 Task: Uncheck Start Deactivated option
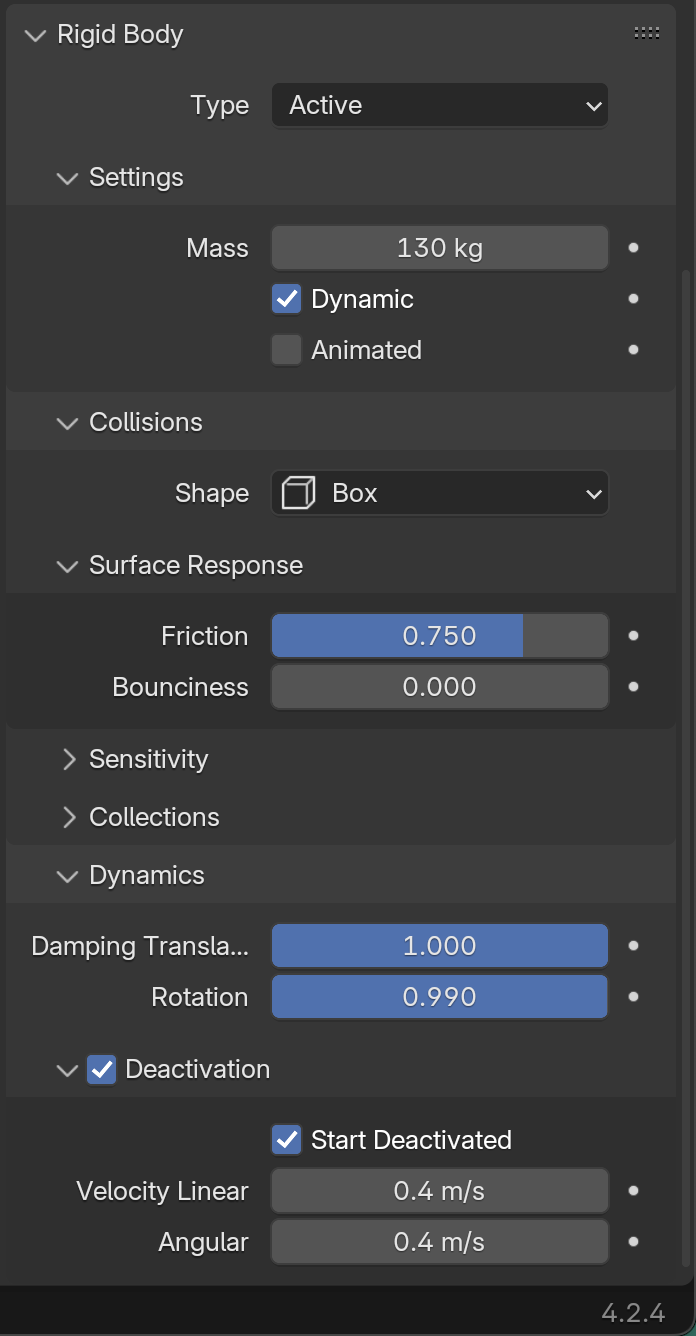[x=287, y=1140]
